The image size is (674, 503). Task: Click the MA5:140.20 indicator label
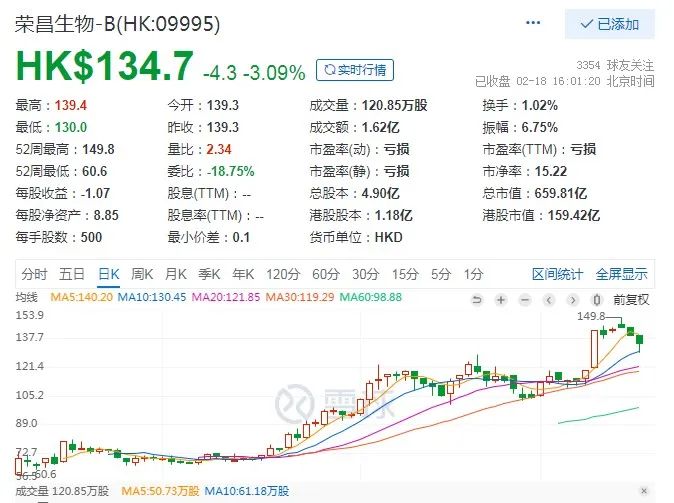(x=82, y=297)
